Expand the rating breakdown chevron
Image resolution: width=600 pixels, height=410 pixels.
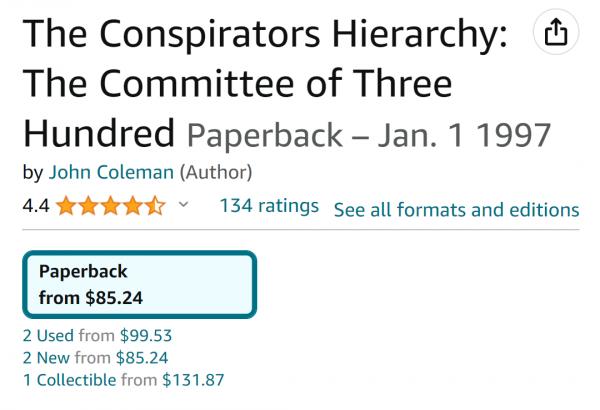coord(183,207)
